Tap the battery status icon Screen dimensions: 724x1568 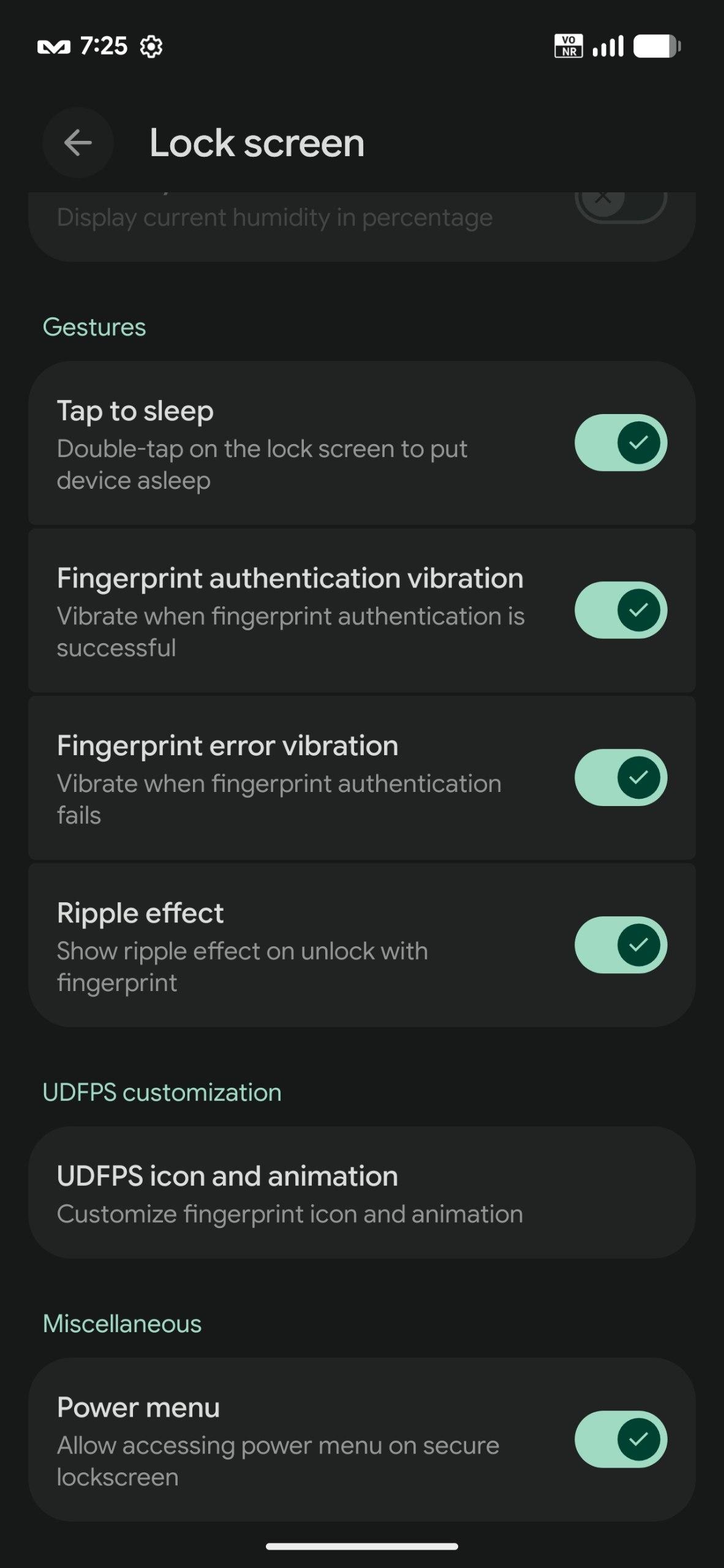pos(657,46)
